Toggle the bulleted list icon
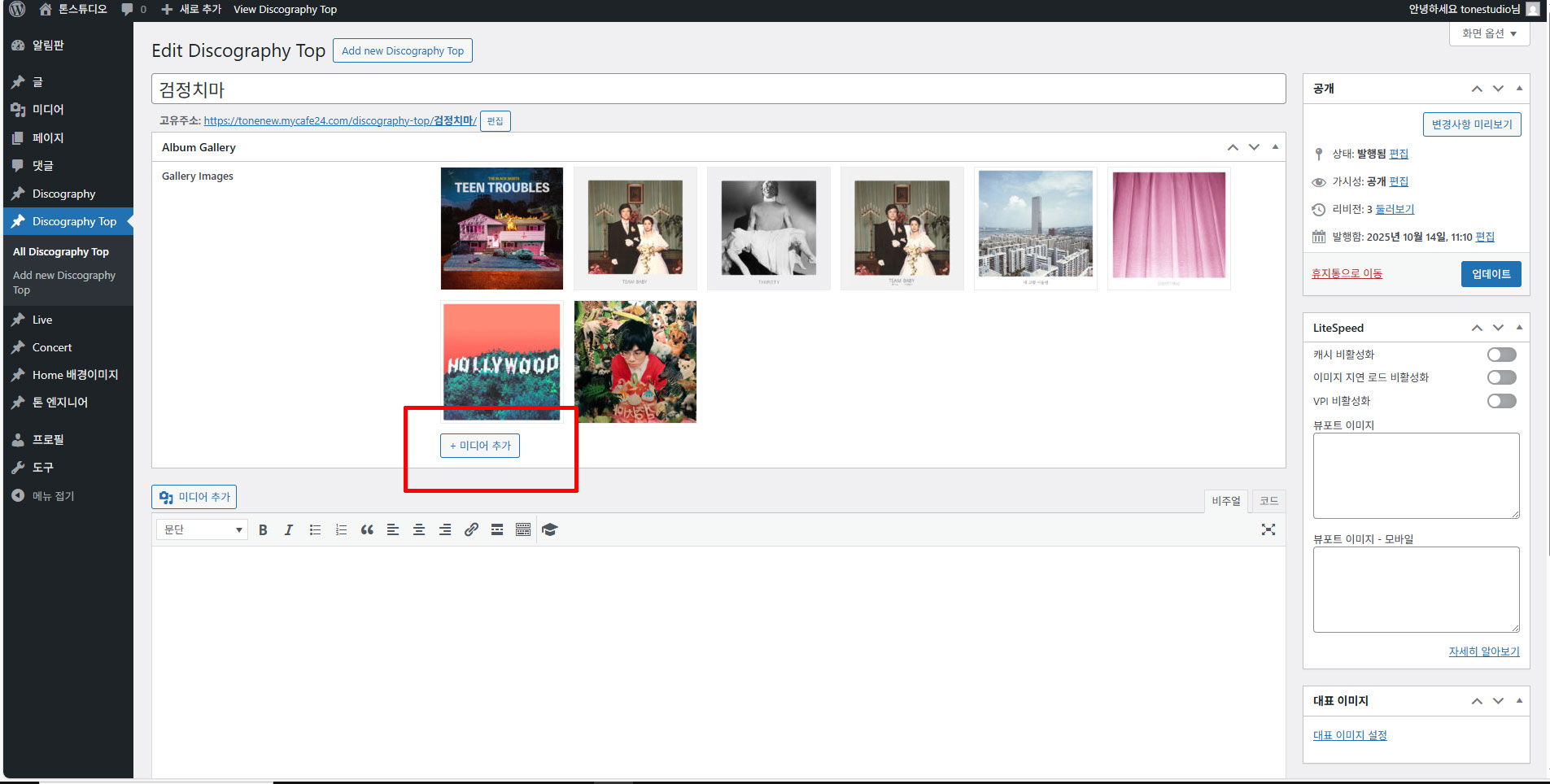 click(x=315, y=529)
